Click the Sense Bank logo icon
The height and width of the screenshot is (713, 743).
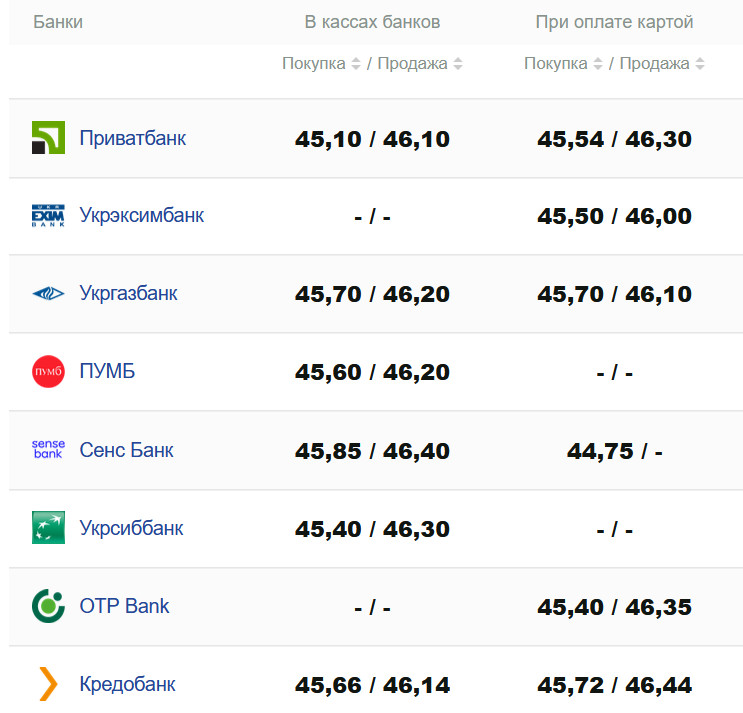(x=48, y=450)
